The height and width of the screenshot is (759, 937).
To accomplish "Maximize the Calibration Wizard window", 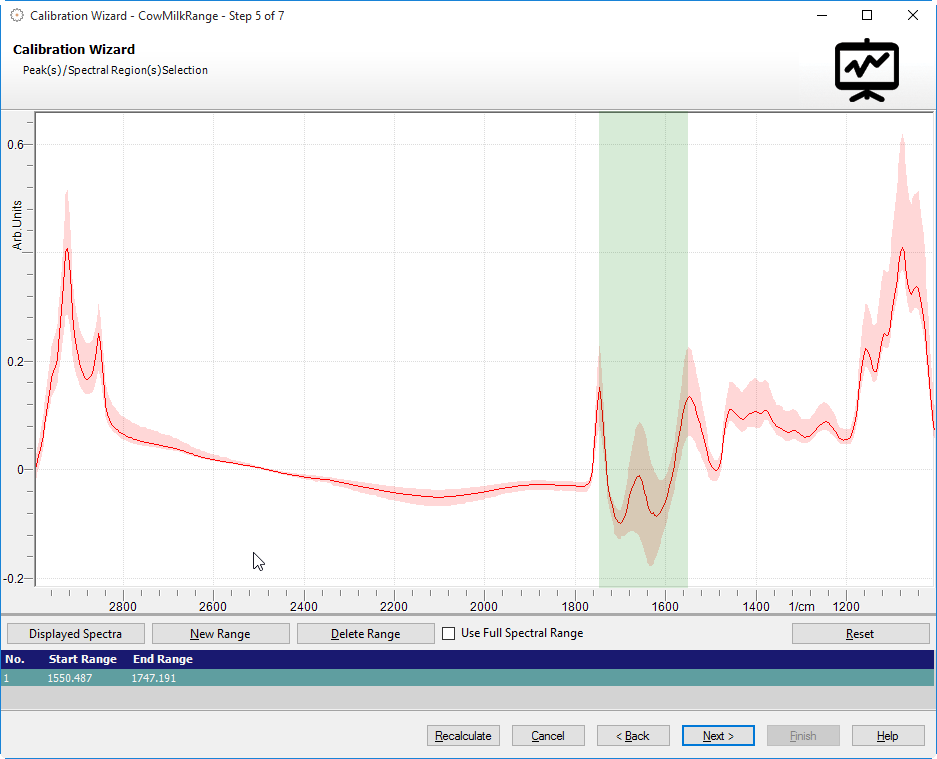I will coord(867,16).
